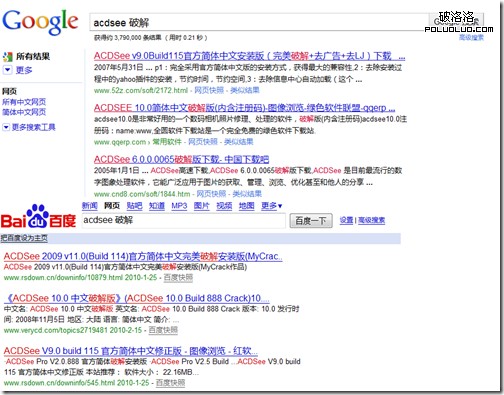This screenshot has height=395, width=504.
Task: Focus the Baidu search input field
Action: [x=184, y=220]
